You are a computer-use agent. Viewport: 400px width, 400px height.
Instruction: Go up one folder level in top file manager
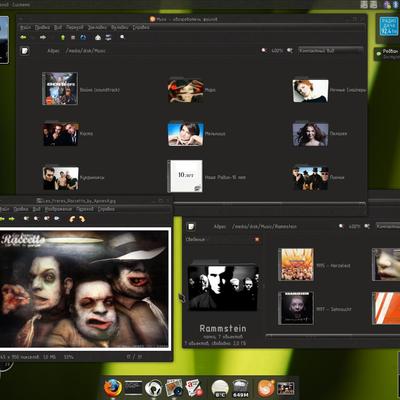coord(62,37)
